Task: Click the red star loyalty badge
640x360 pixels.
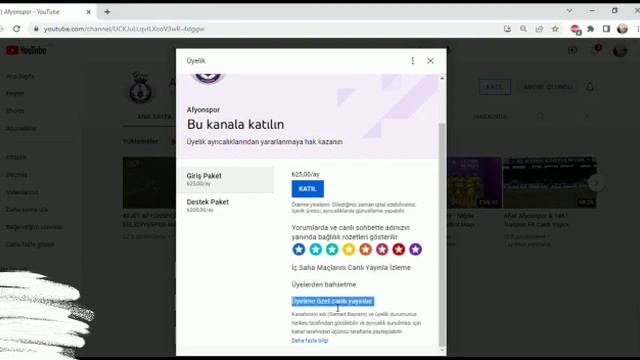Action: pyautogui.click(x=399, y=249)
